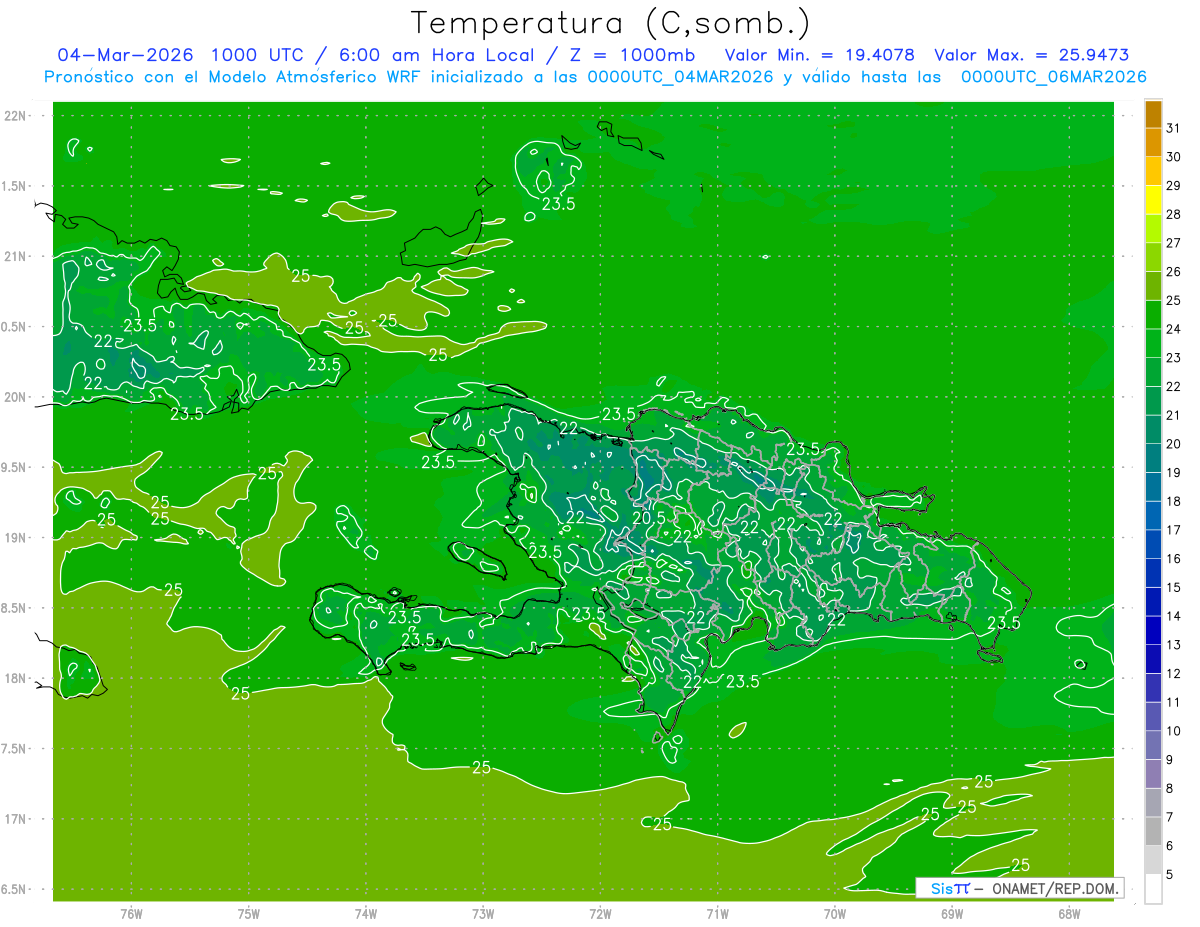
Task: Select the 'Valor Max. = 25.9473' value
Action: 1031,55
